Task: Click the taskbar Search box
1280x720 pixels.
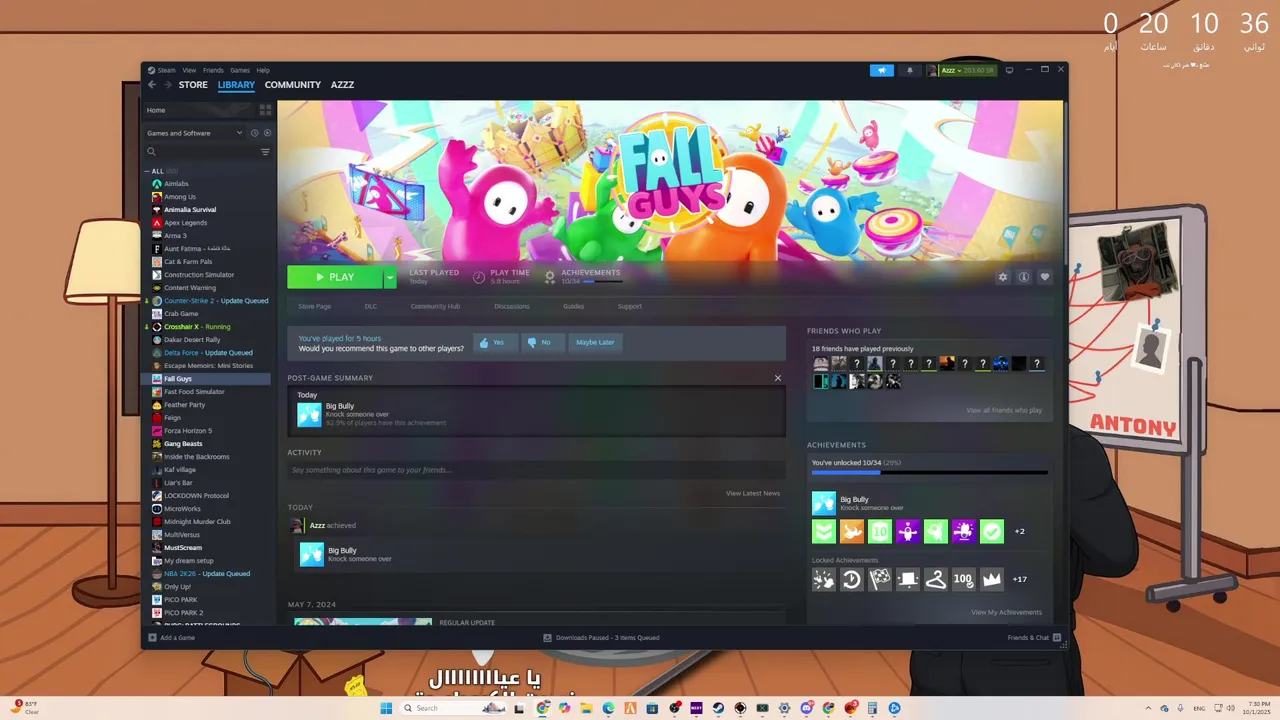Action: pyautogui.click(x=454, y=708)
